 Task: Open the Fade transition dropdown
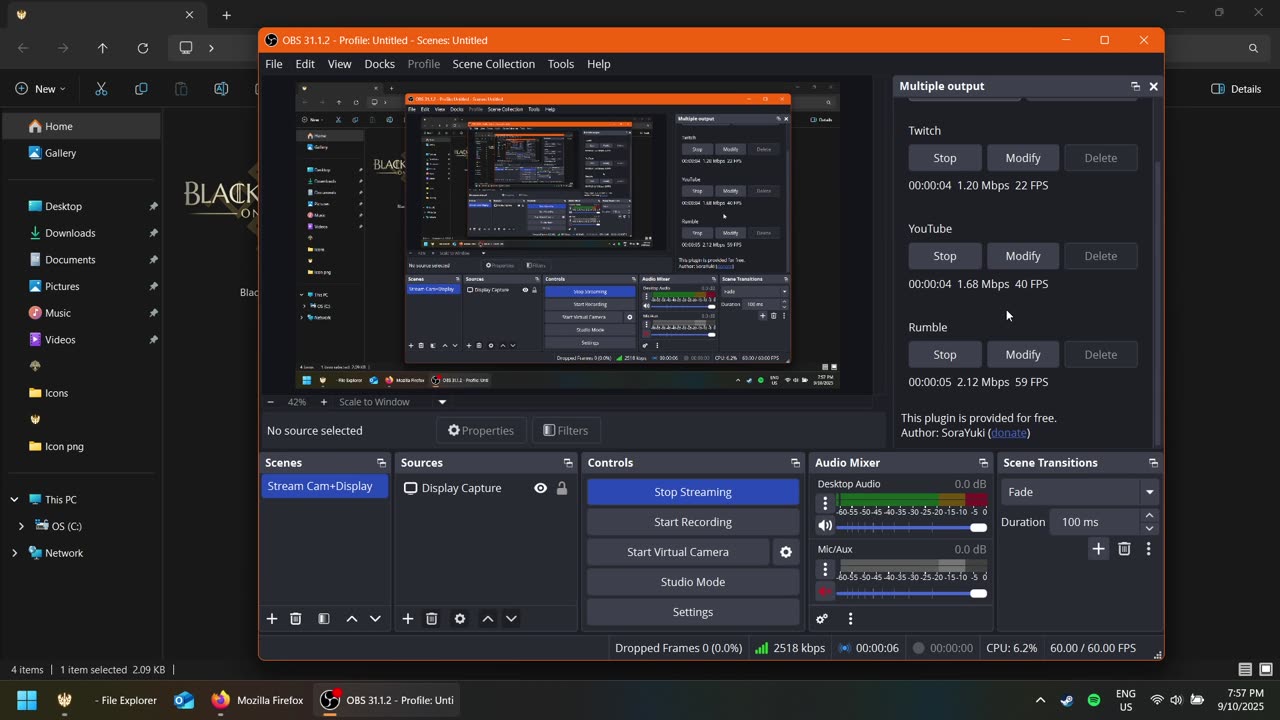(x=1079, y=492)
